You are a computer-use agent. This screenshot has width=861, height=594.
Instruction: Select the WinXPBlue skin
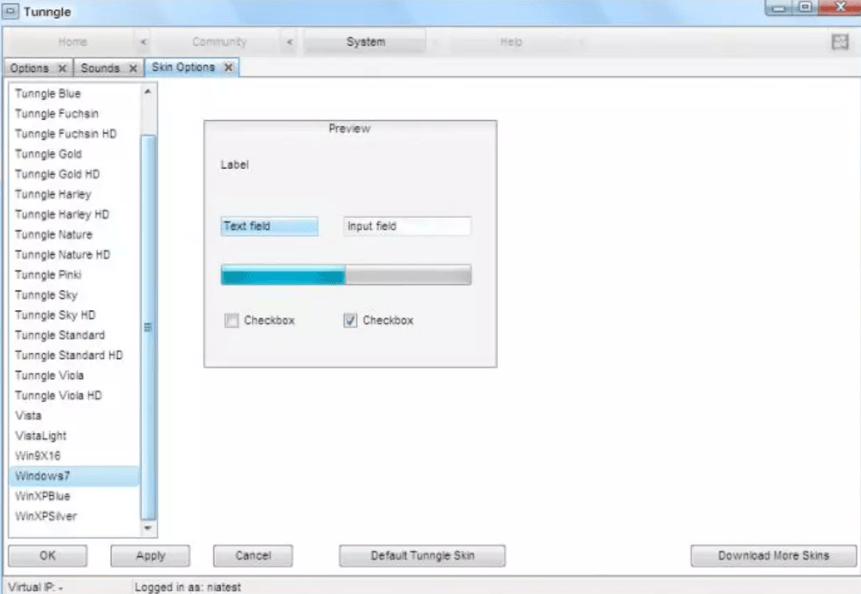click(x=75, y=496)
